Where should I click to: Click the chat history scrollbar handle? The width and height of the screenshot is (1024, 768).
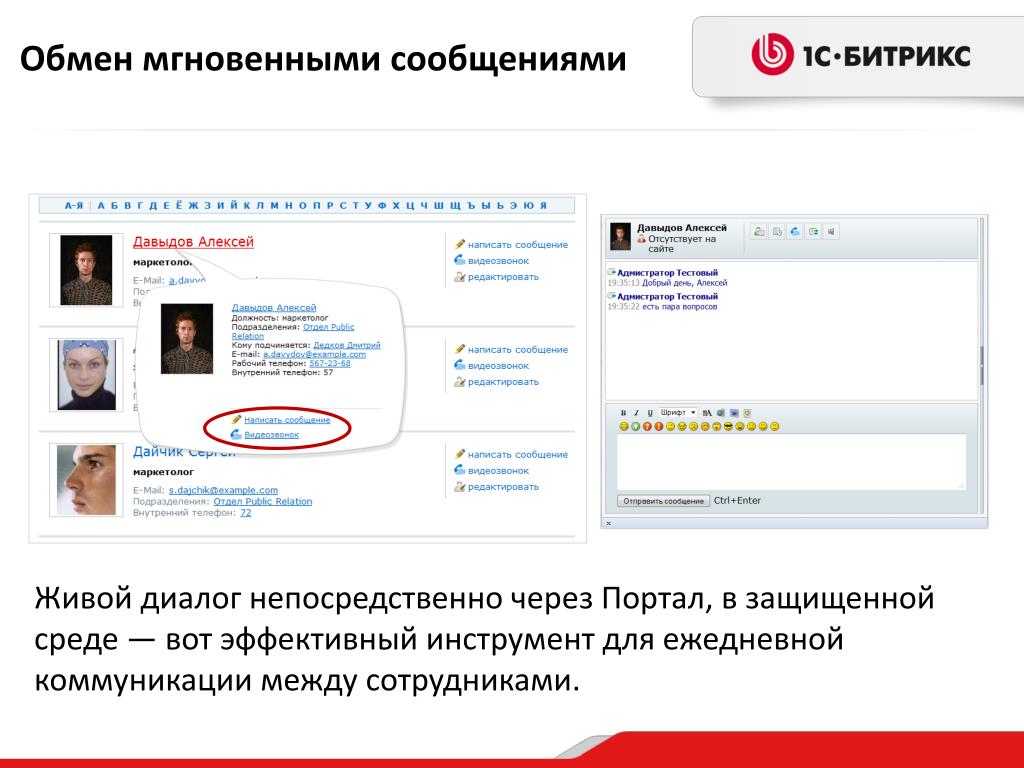tap(982, 364)
